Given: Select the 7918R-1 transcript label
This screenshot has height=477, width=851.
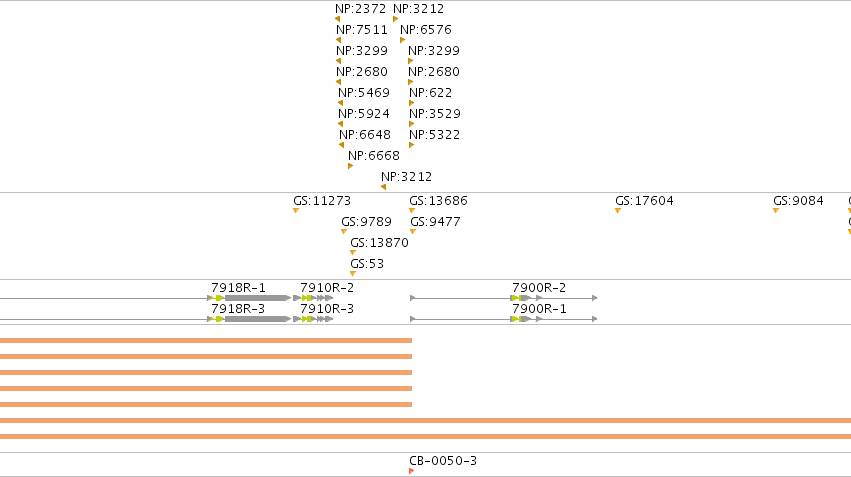Looking at the screenshot, I should pos(238,288).
